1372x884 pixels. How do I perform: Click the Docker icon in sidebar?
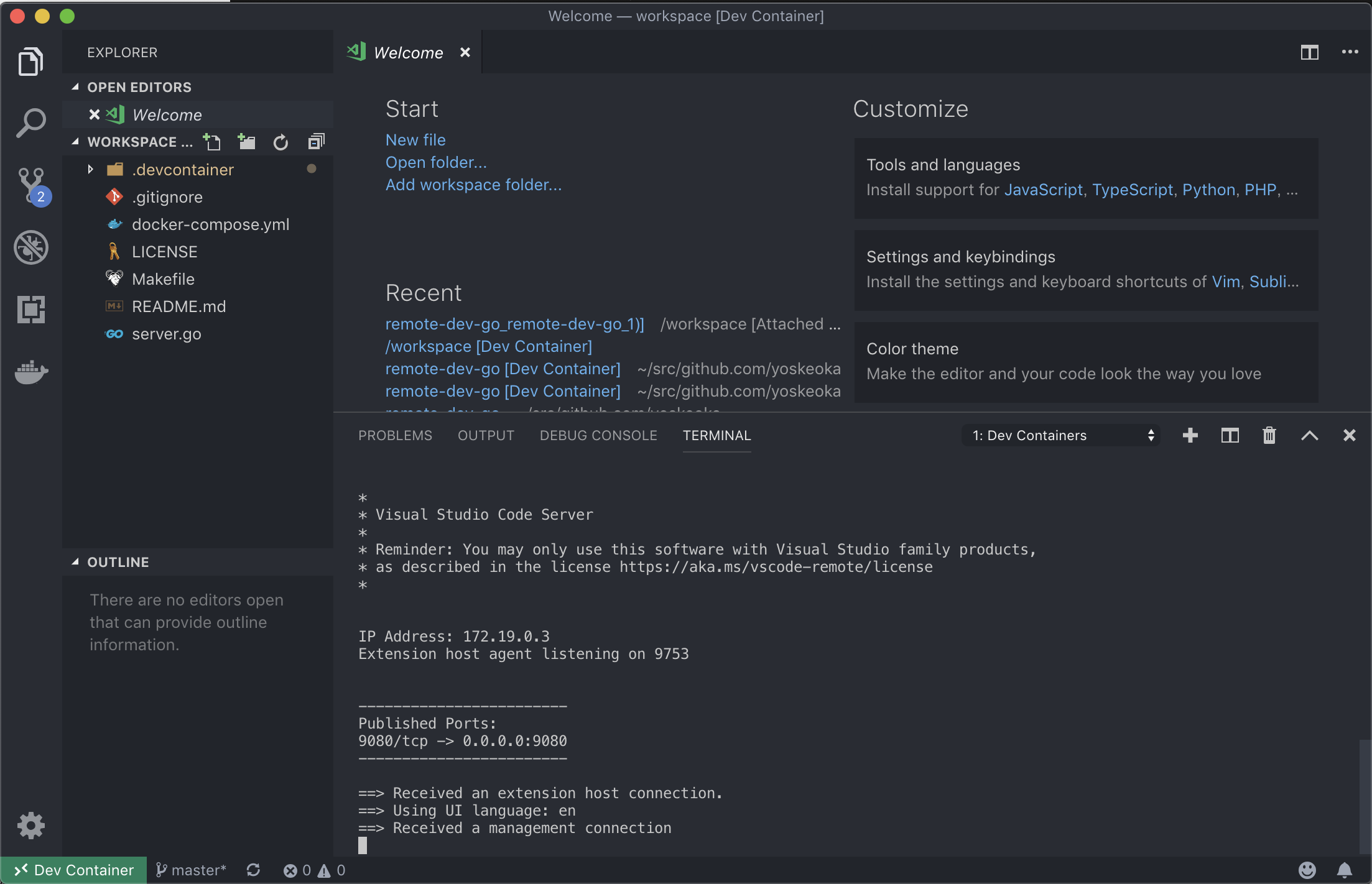click(28, 370)
